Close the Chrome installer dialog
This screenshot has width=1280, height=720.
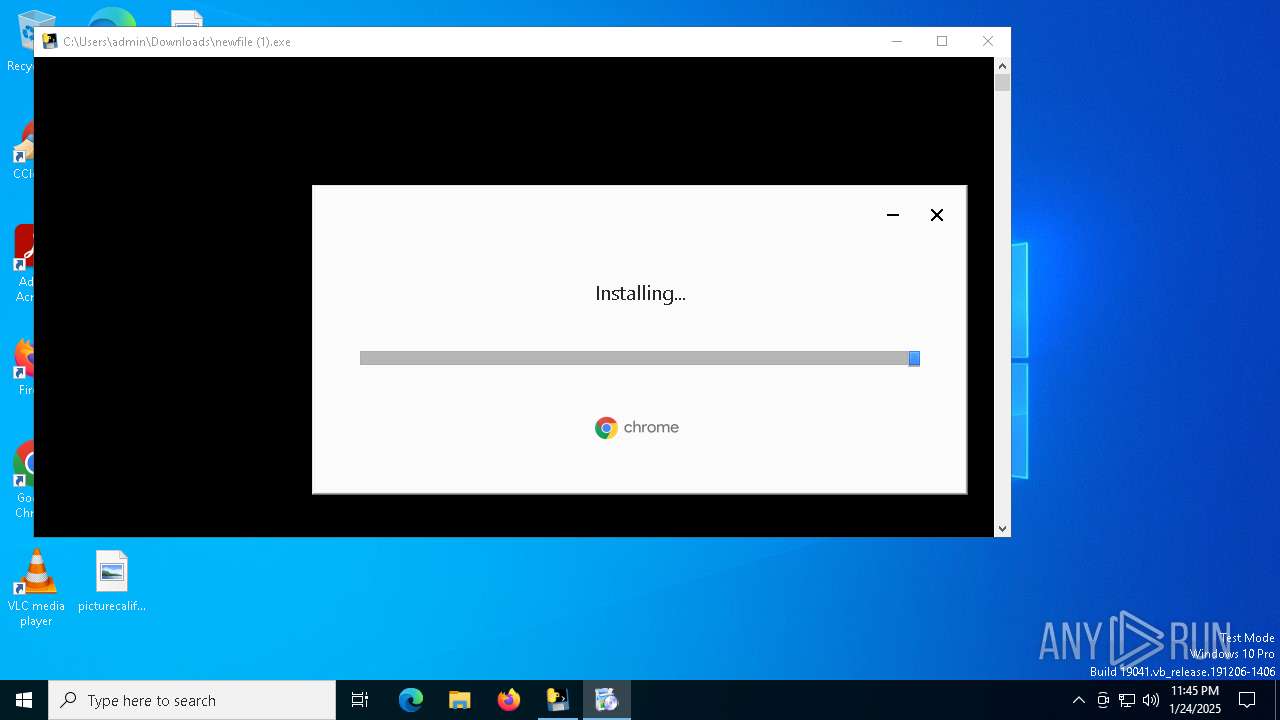[x=937, y=215]
